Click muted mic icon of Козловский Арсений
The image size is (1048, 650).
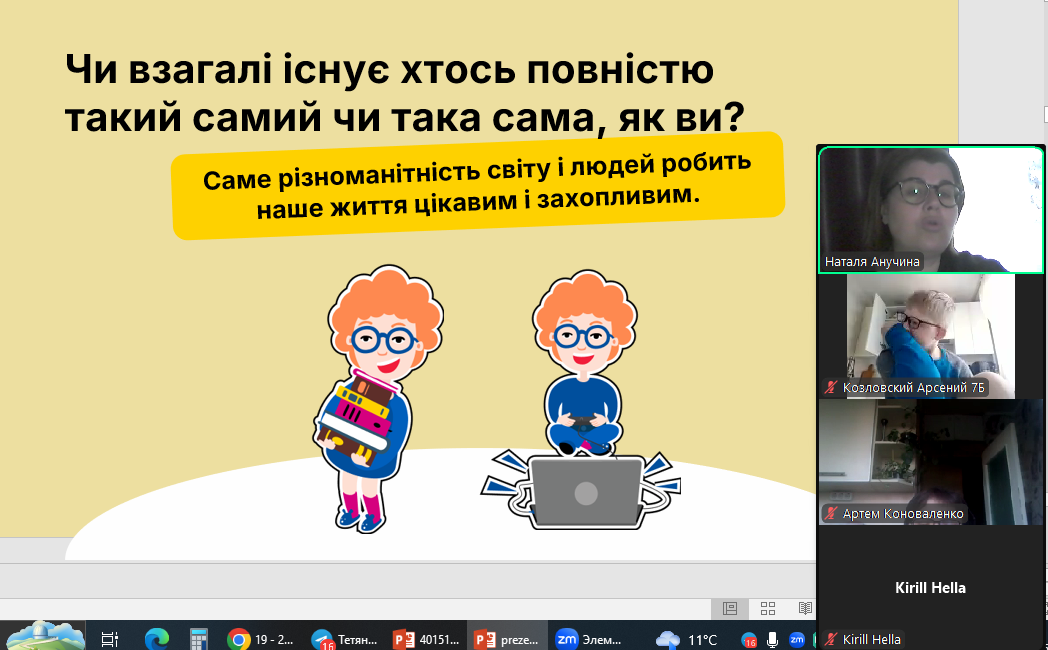tap(832, 387)
